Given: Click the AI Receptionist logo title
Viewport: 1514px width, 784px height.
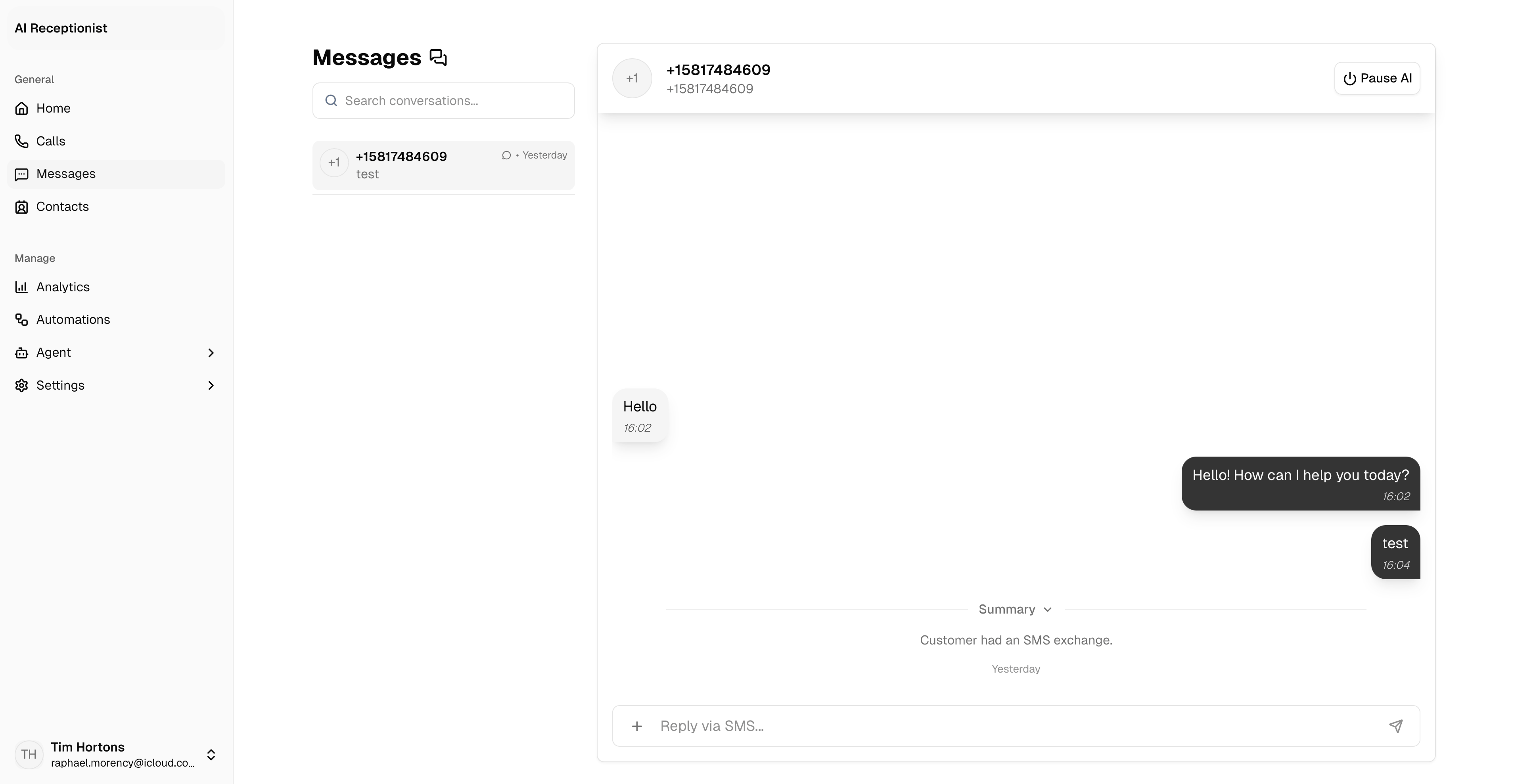Looking at the screenshot, I should [61, 28].
